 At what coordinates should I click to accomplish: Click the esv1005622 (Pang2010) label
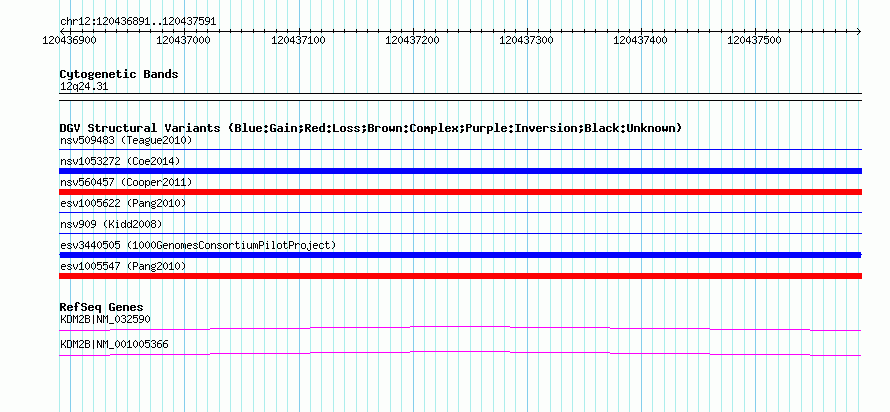pos(123,203)
